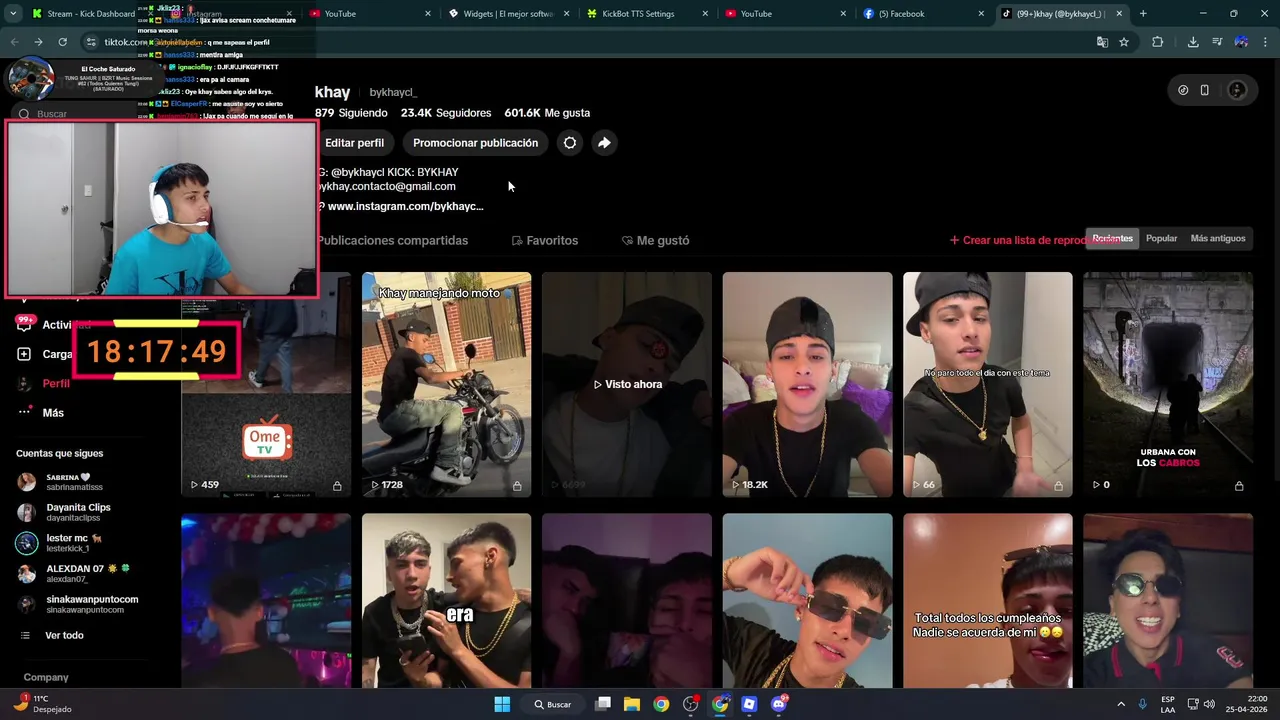Click the taskbar microphone icon

click(1143, 704)
